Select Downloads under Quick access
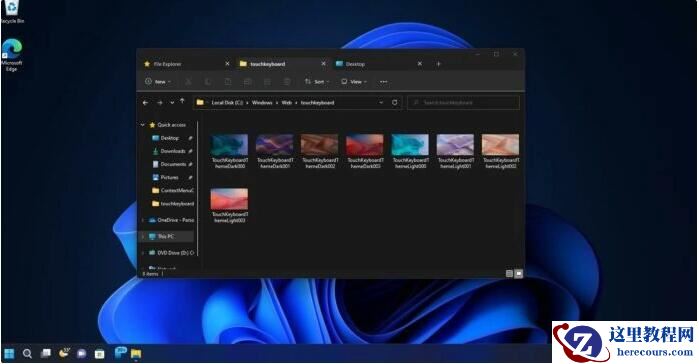Image resolution: width=699 pixels, height=364 pixels. [172, 151]
